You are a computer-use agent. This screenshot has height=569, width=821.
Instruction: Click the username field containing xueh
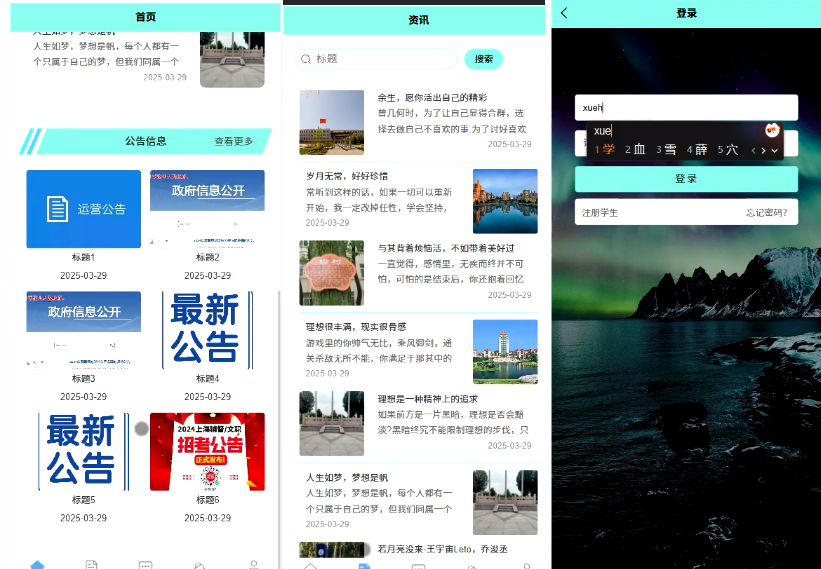(686, 108)
